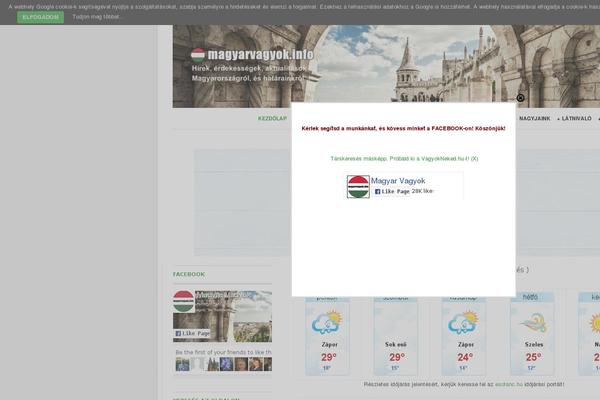This screenshot has height=400, width=600.
Task: Follow the VágyokNeked.hu promo link in the popup
Action: pos(404,158)
